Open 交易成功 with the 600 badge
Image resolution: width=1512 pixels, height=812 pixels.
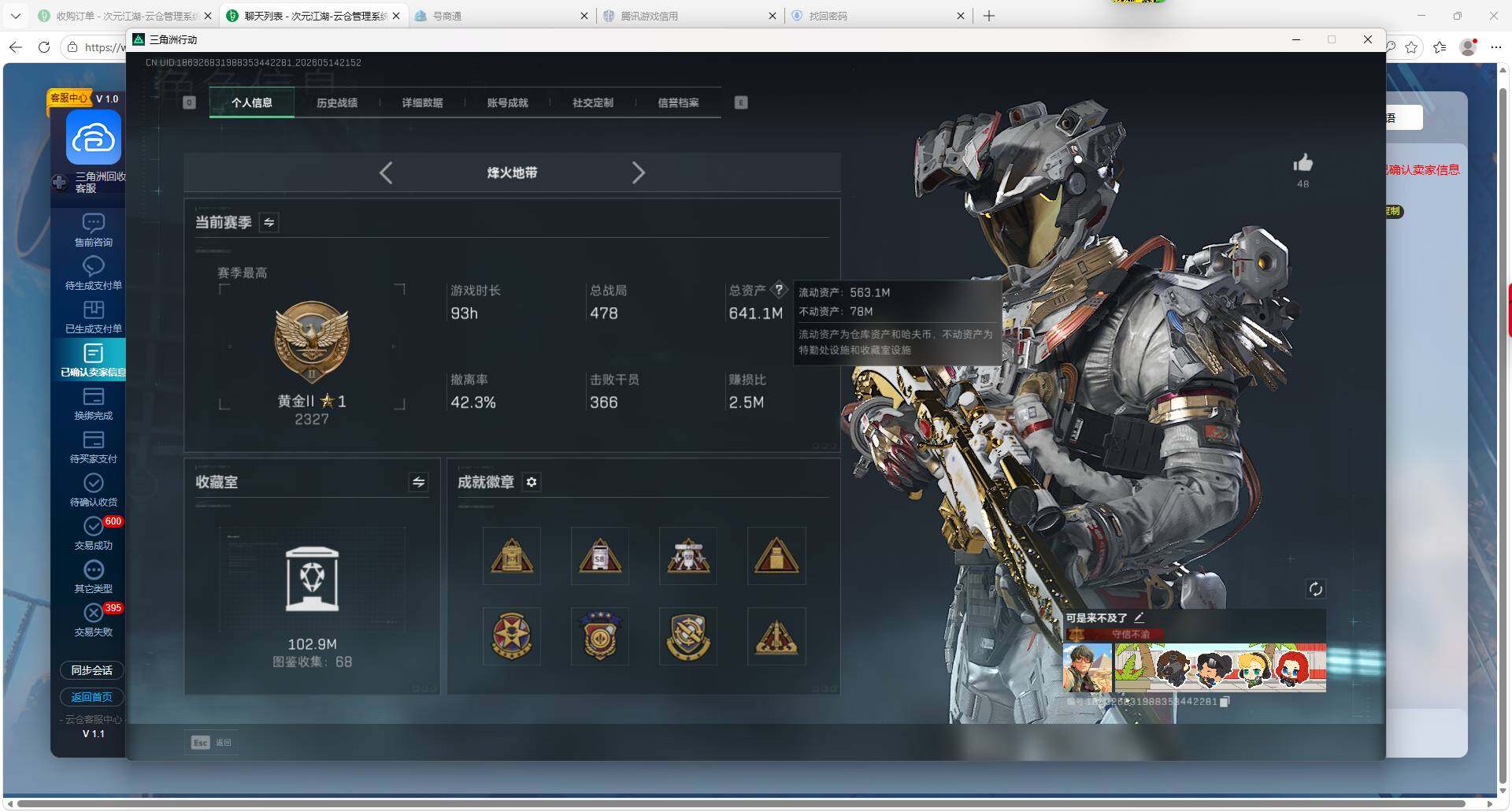point(93,533)
